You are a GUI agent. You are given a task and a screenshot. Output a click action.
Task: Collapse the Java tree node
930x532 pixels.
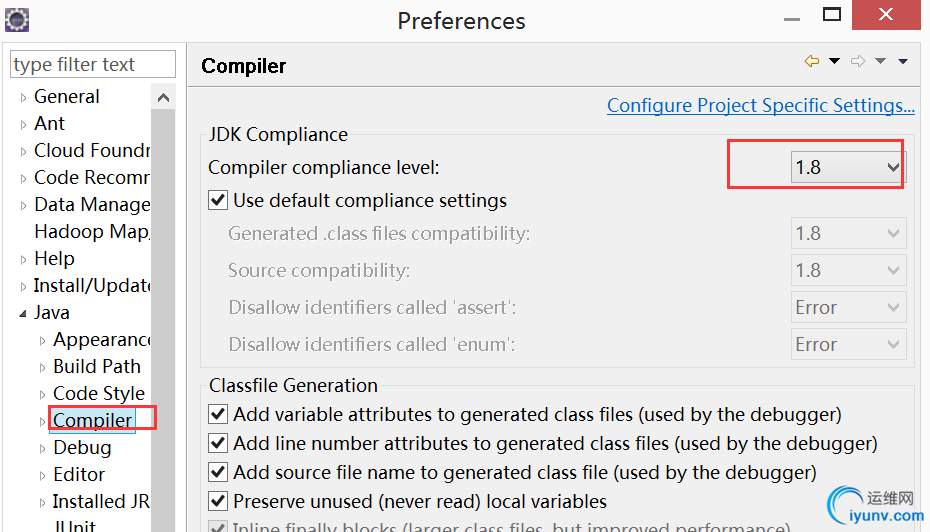click(24, 313)
